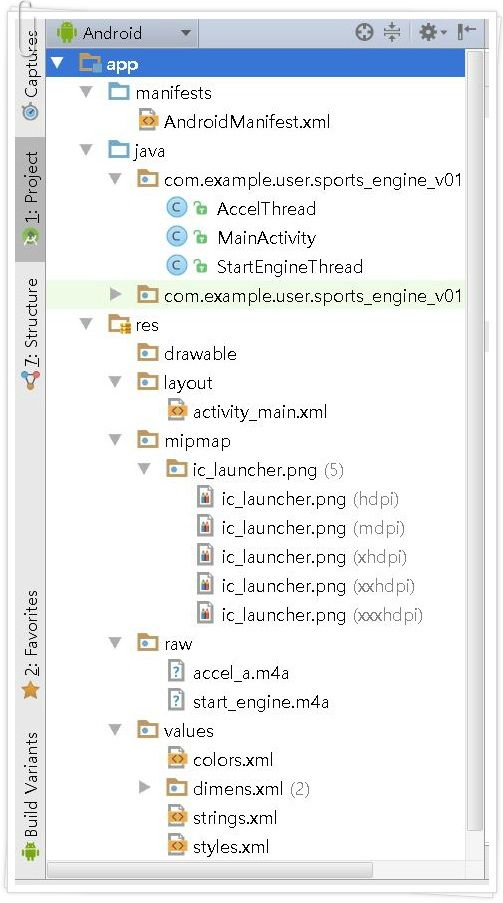Click the raw folder icon
Screen dimensions: 503x903
pyautogui.click(x=148, y=642)
